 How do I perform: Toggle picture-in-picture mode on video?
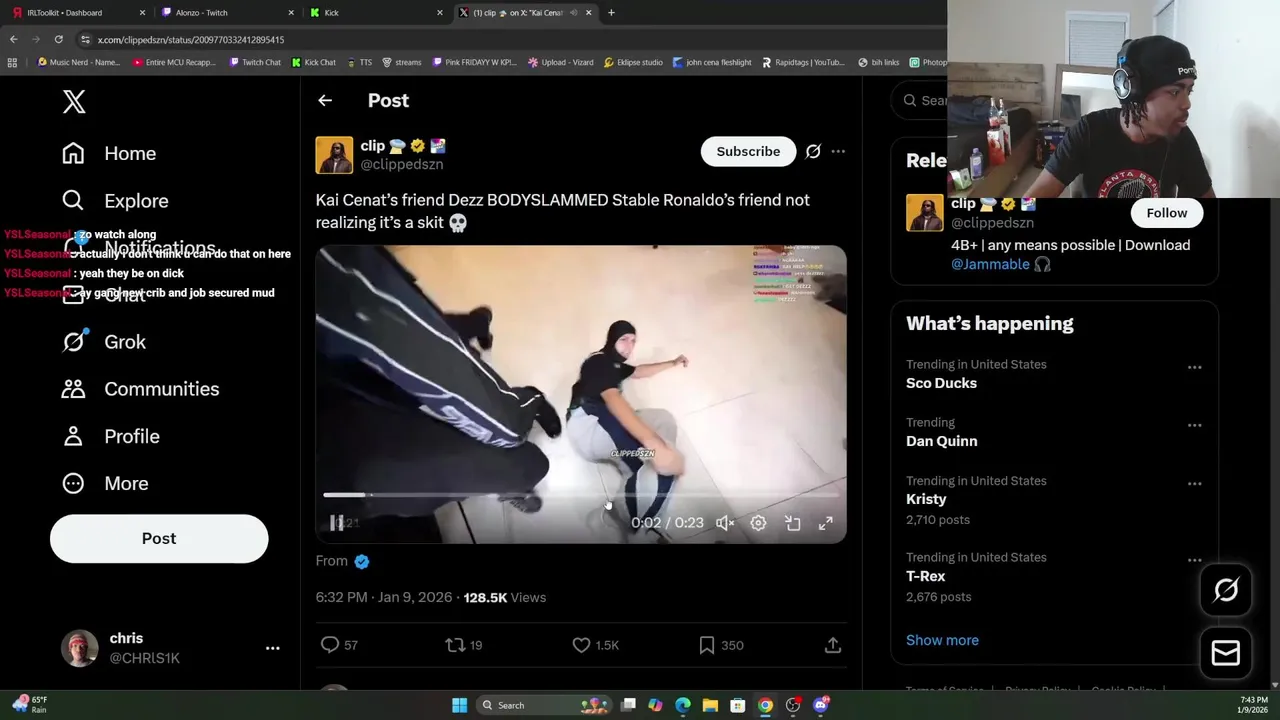pyautogui.click(x=793, y=523)
